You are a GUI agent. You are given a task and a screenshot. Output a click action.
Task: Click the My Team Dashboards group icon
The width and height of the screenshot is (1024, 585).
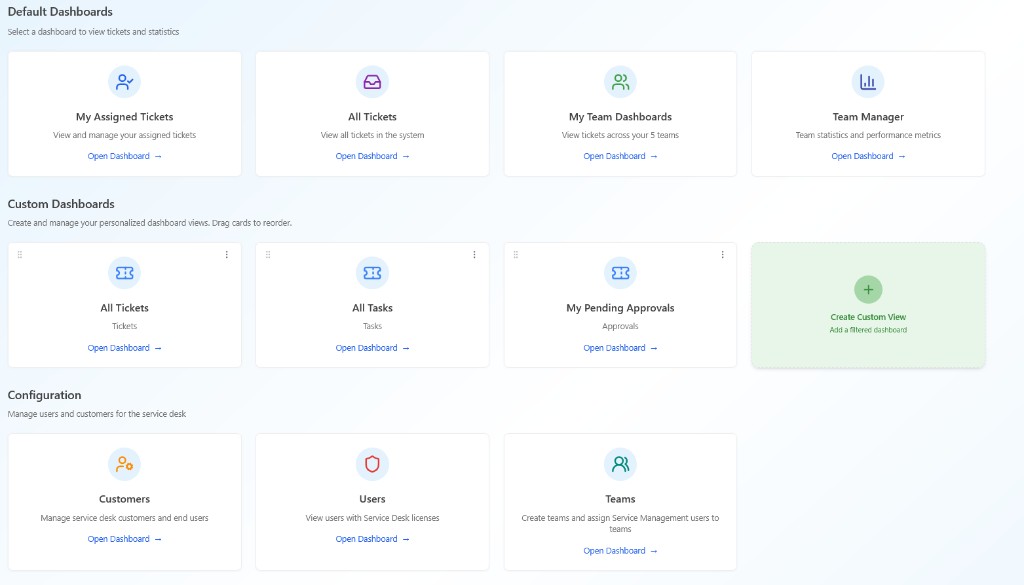[x=620, y=81]
